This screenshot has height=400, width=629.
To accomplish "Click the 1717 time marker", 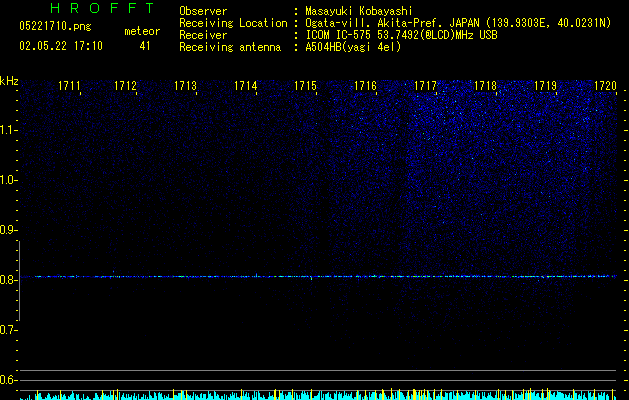I will pyautogui.click(x=425, y=86).
